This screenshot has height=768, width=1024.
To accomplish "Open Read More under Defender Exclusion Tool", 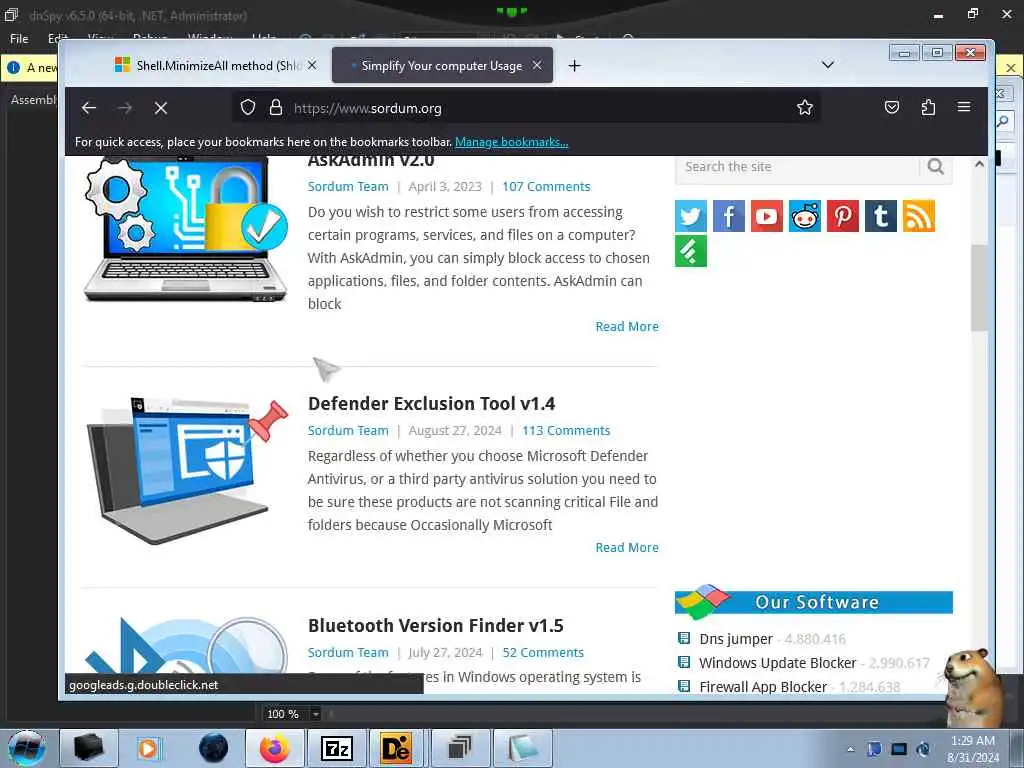I will tap(627, 547).
